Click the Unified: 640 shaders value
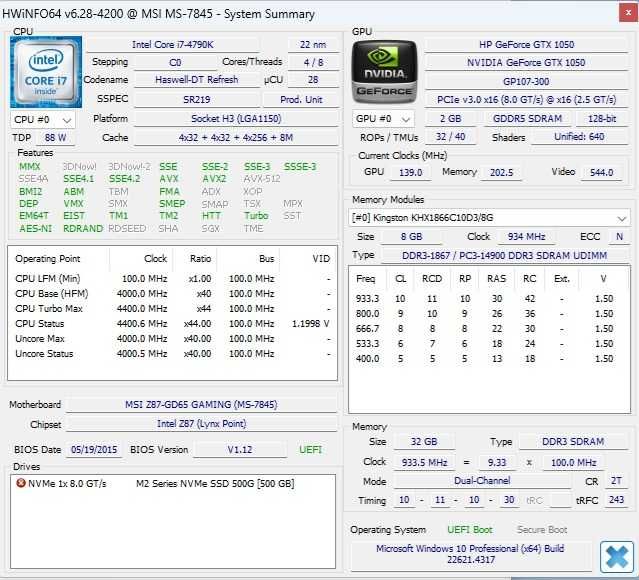The height and width of the screenshot is (580, 639). point(579,137)
